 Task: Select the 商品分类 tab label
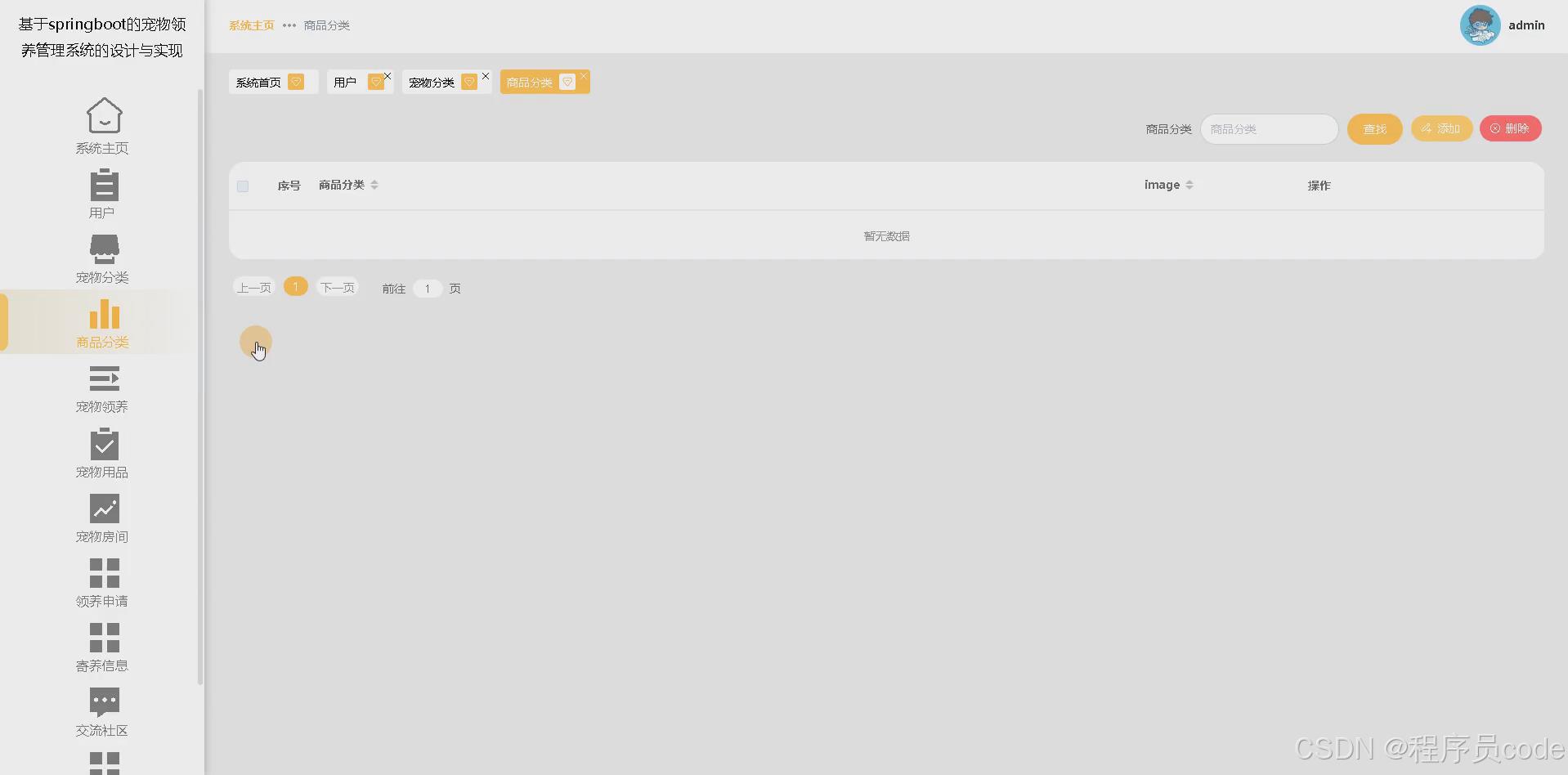pos(530,83)
